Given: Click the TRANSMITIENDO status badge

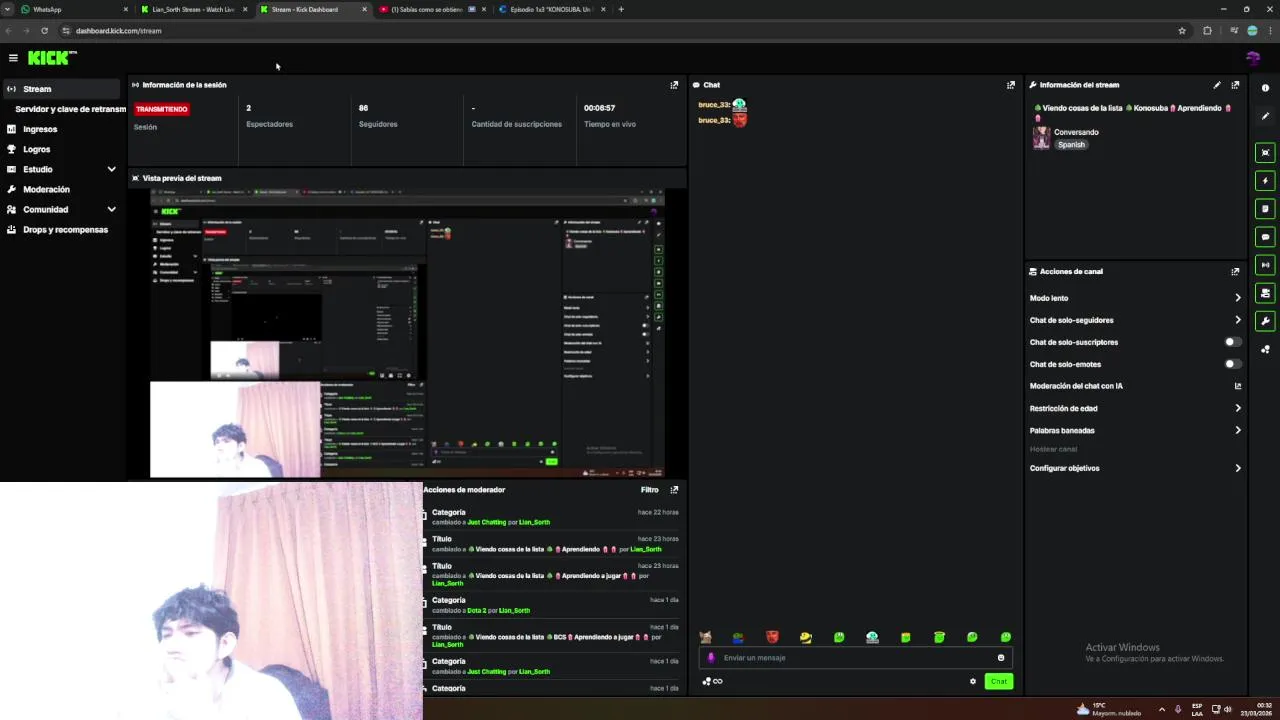Looking at the screenshot, I should click(x=162, y=109).
